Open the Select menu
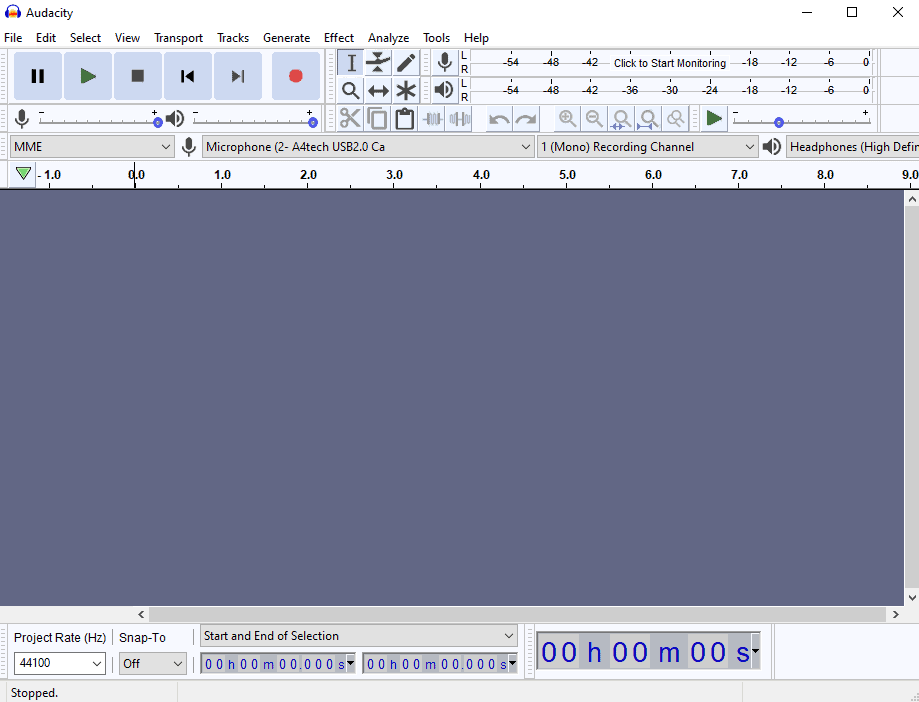This screenshot has width=919, height=702. (86, 38)
